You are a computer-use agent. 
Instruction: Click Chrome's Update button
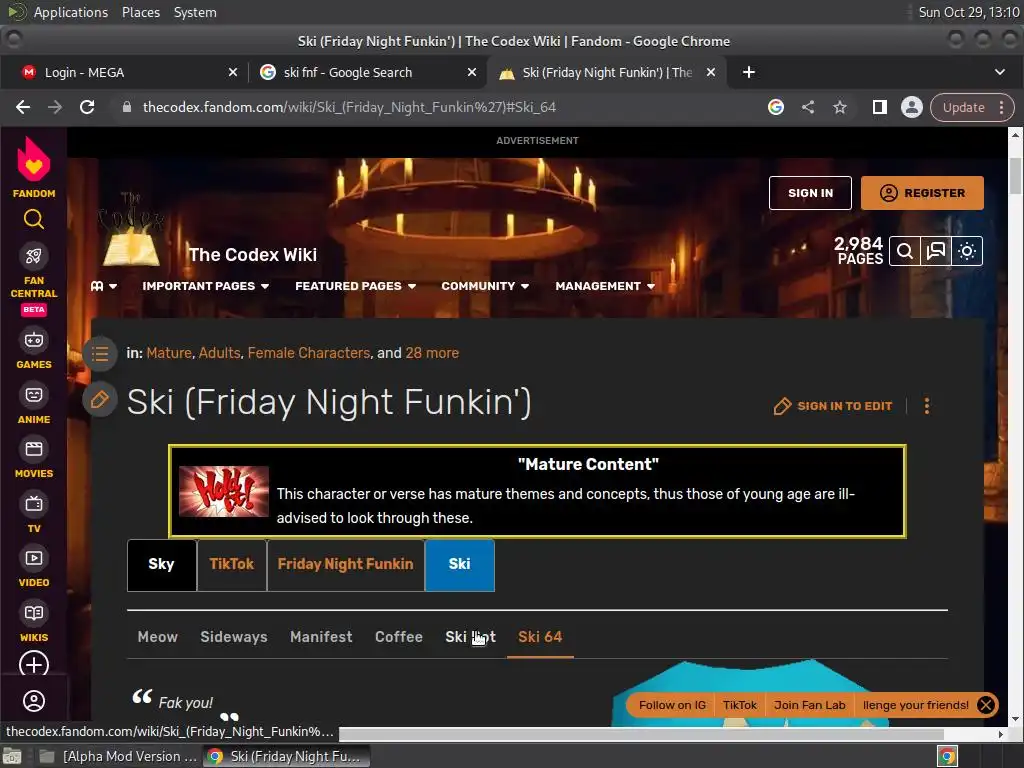(x=963, y=108)
